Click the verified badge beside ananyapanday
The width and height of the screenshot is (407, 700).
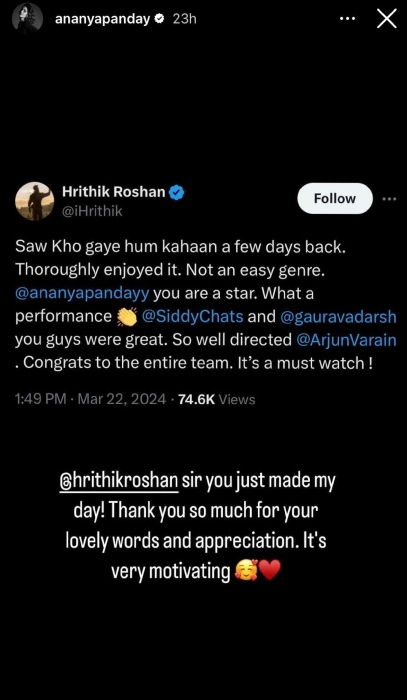[x=160, y=19]
